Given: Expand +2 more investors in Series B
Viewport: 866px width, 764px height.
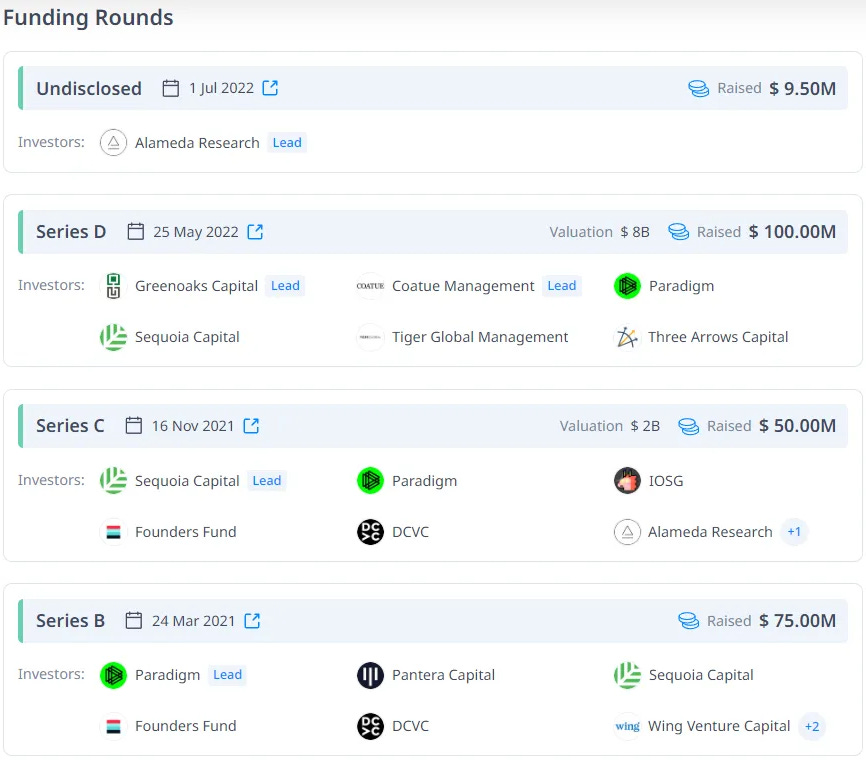Looking at the screenshot, I should (x=812, y=726).
